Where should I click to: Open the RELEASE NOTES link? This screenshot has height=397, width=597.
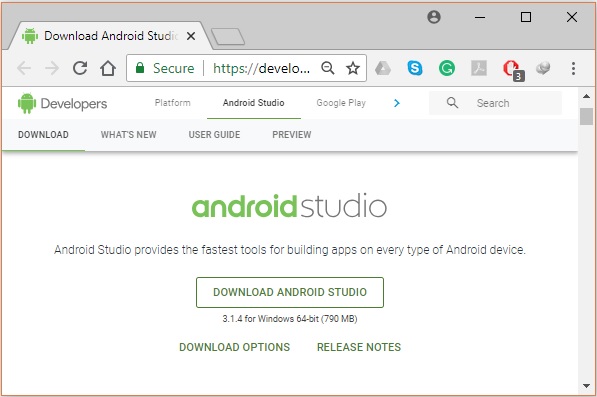(359, 347)
